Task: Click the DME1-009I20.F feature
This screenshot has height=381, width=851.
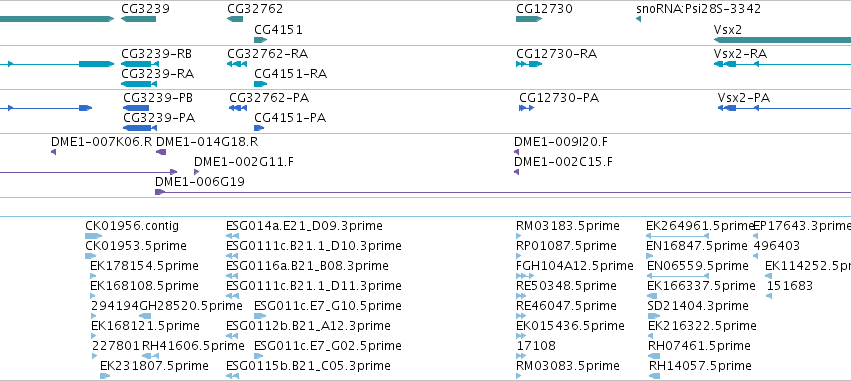Action: pyautogui.click(x=561, y=142)
